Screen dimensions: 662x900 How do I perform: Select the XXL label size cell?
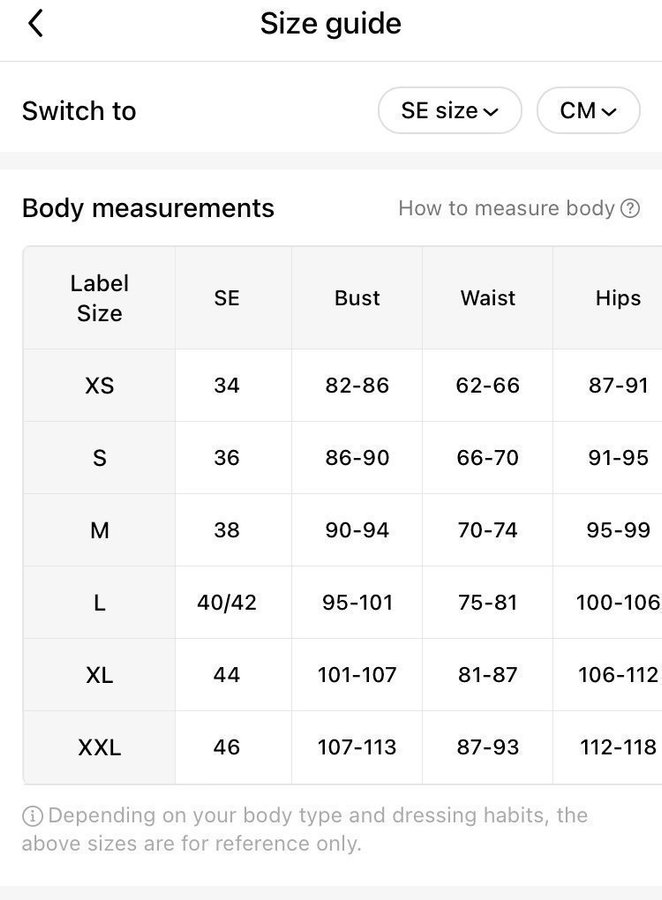pos(99,747)
